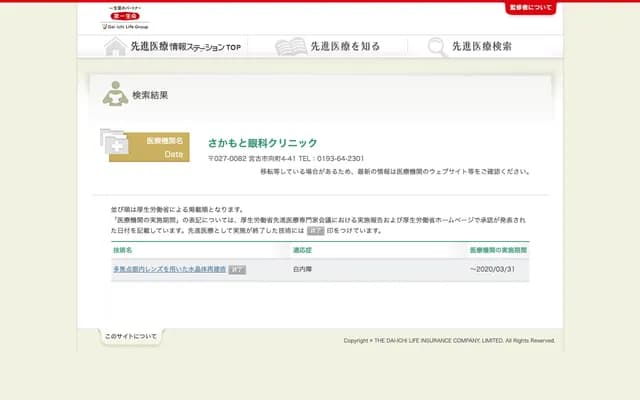The width and height of the screenshot is (640, 400).
Task: Click the 医療機関の実施期間 column header
Action: pyautogui.click(x=497, y=249)
